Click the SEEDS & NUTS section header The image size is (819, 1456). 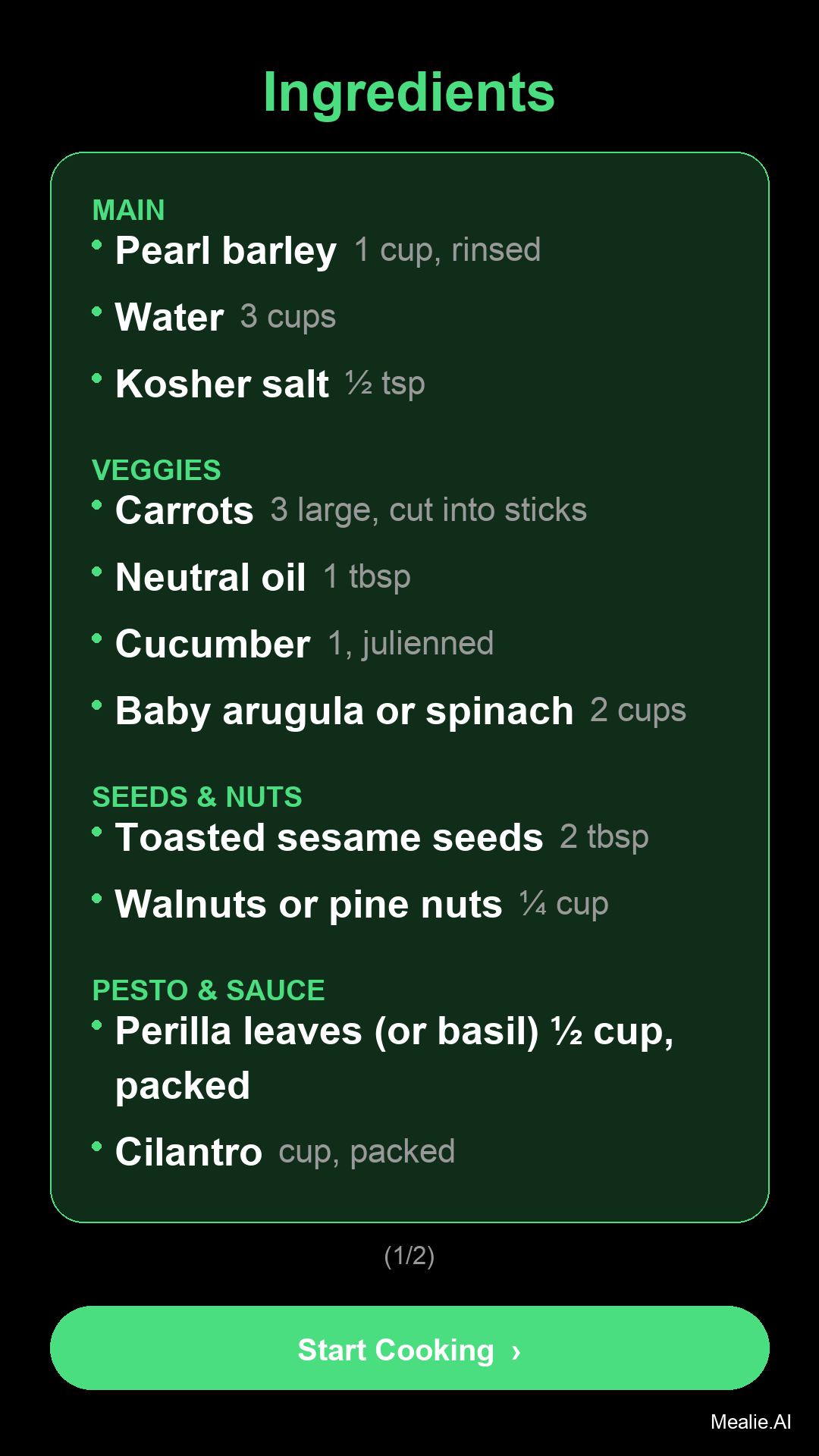click(x=197, y=797)
